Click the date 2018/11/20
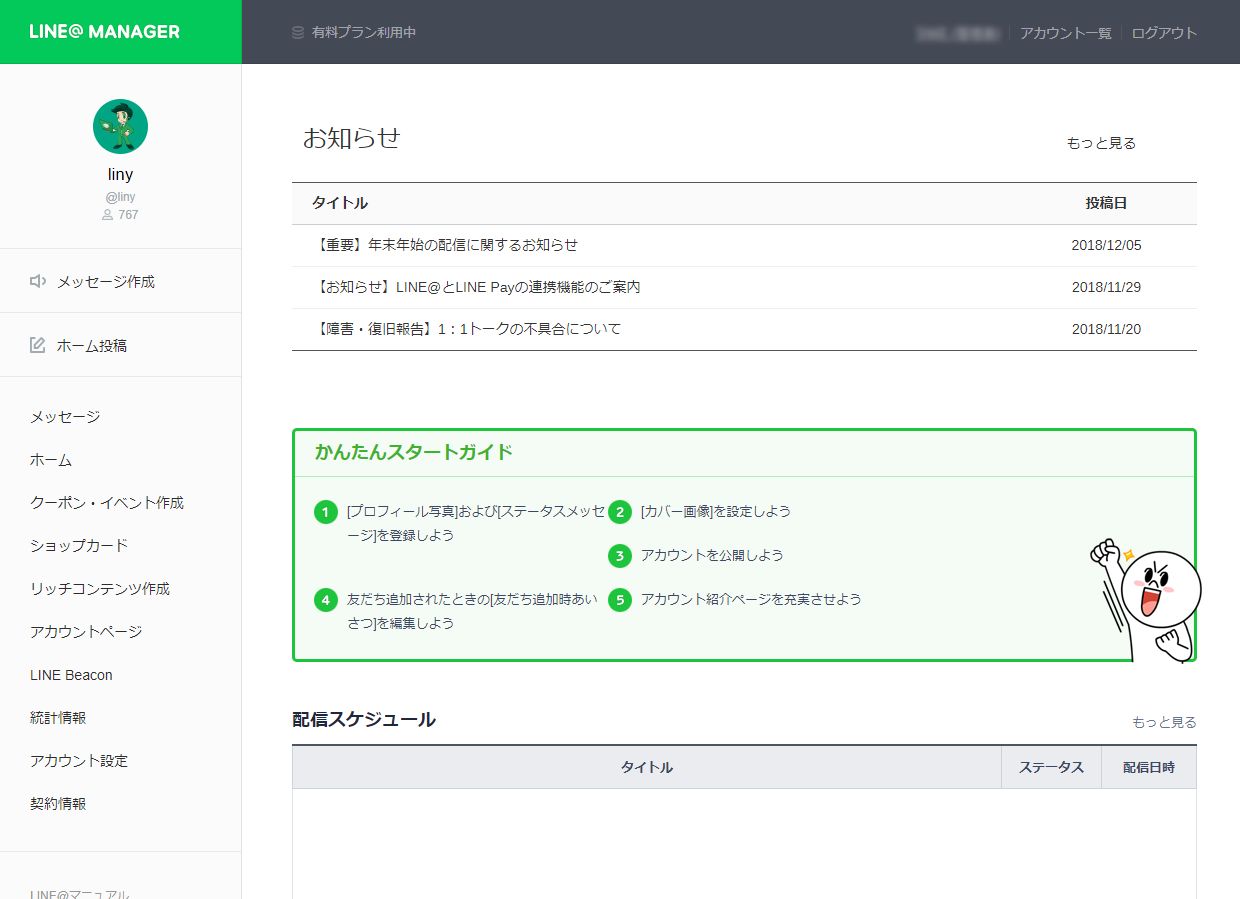The height and width of the screenshot is (899, 1240). [1106, 329]
